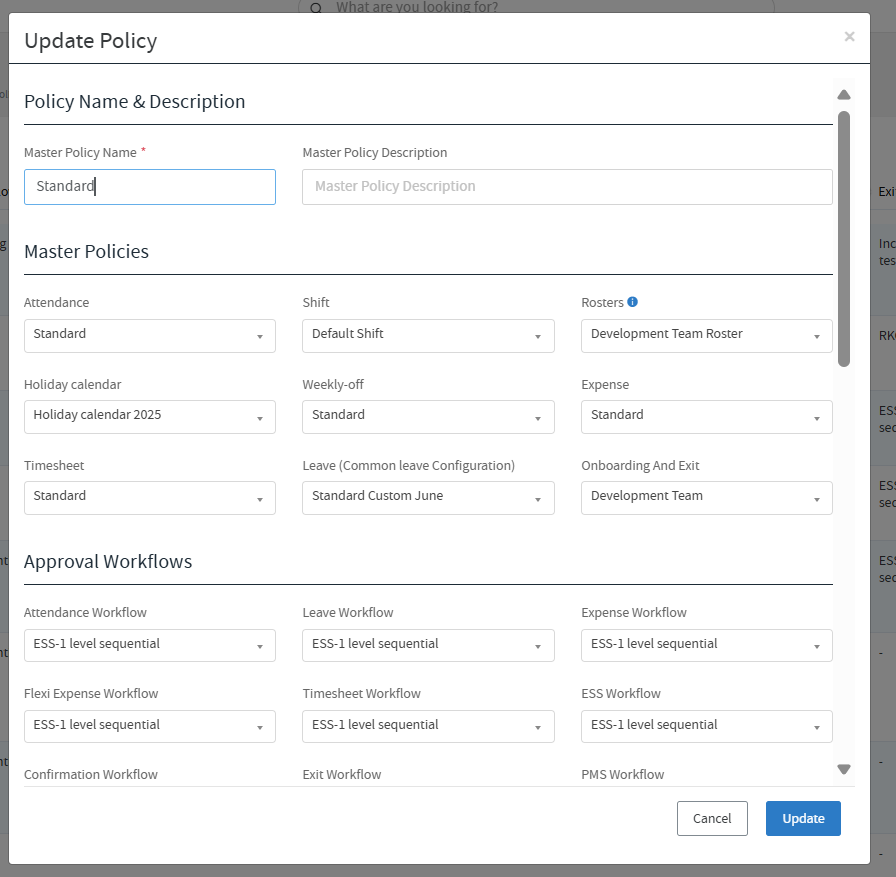Viewport: 896px width, 877px height.
Task: Open the Weekly-off dropdown
Action: (428, 416)
